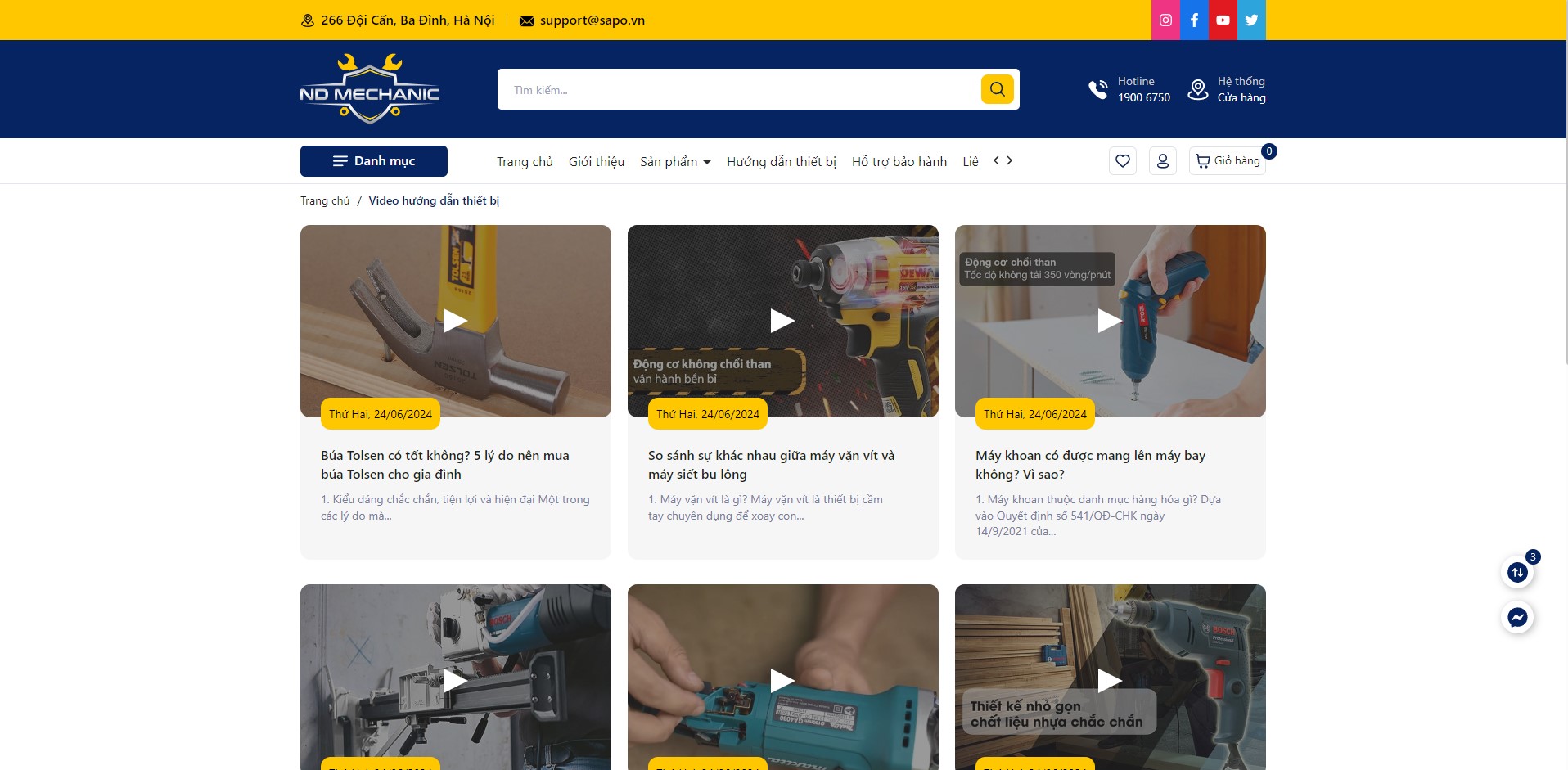This screenshot has width=1568, height=770.
Task: Click the Trang chủ breadcrumb link
Action: point(325,200)
